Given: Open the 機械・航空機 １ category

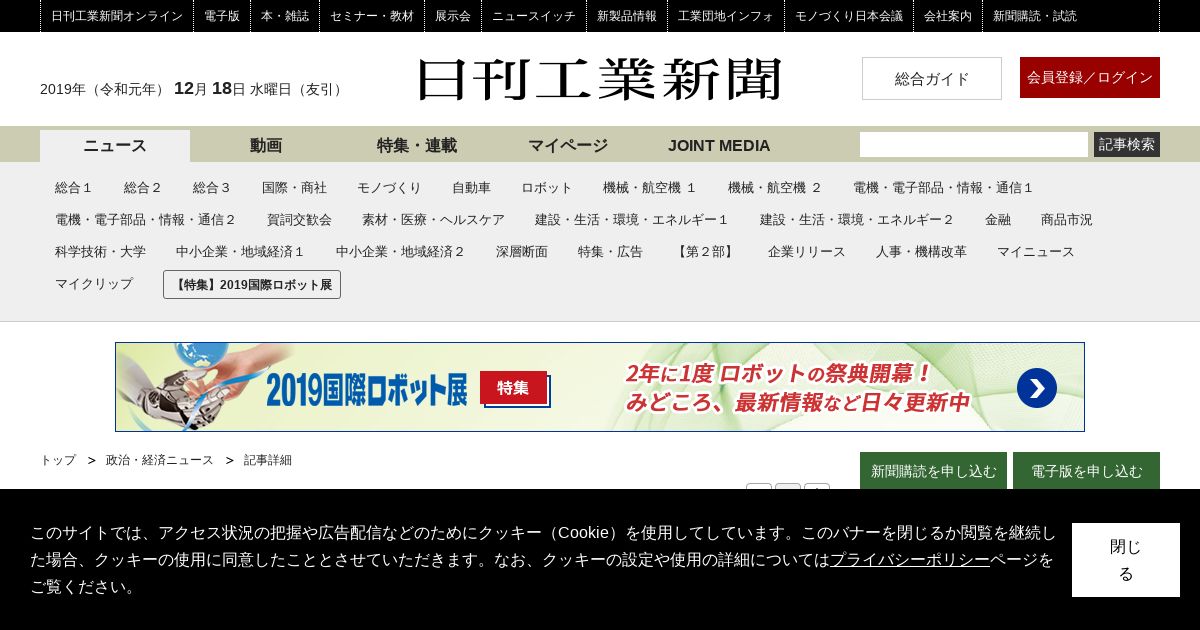Looking at the screenshot, I should (x=650, y=188).
